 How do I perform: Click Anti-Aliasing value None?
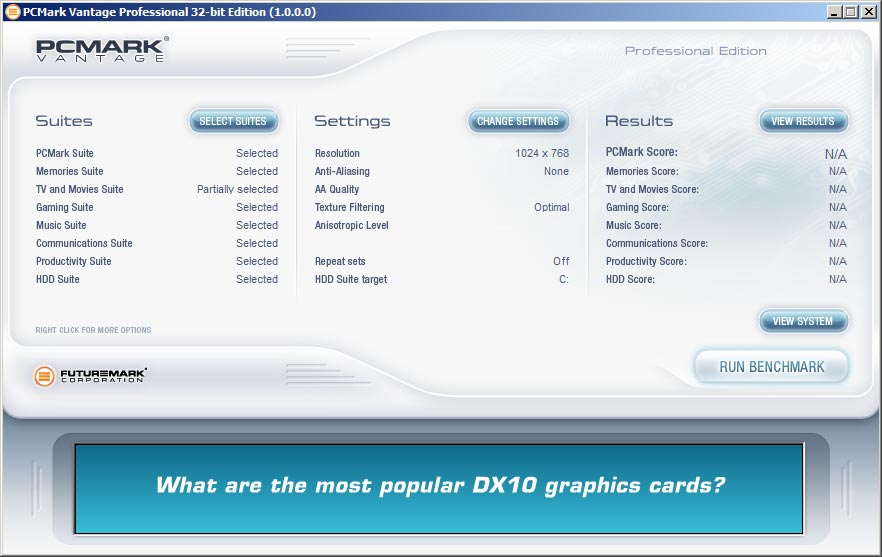pyautogui.click(x=556, y=171)
